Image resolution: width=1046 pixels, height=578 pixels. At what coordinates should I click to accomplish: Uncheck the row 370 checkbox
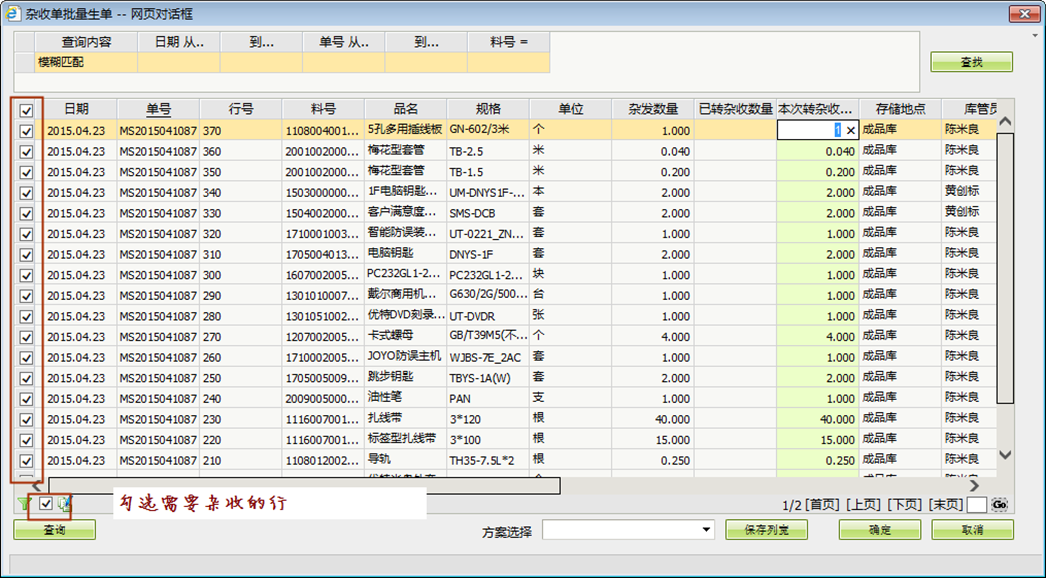point(26,130)
